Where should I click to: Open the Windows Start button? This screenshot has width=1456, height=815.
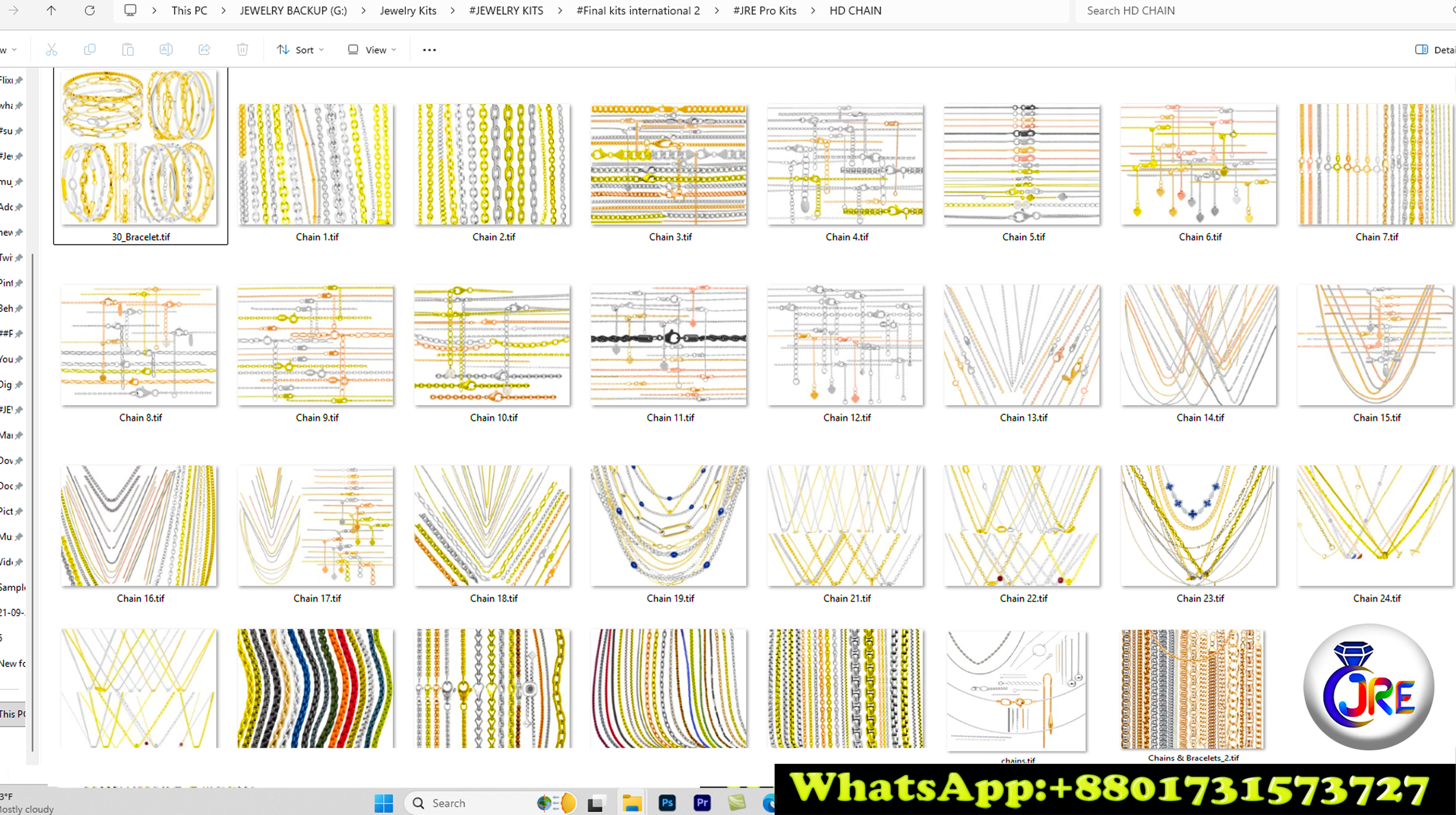pos(383,803)
